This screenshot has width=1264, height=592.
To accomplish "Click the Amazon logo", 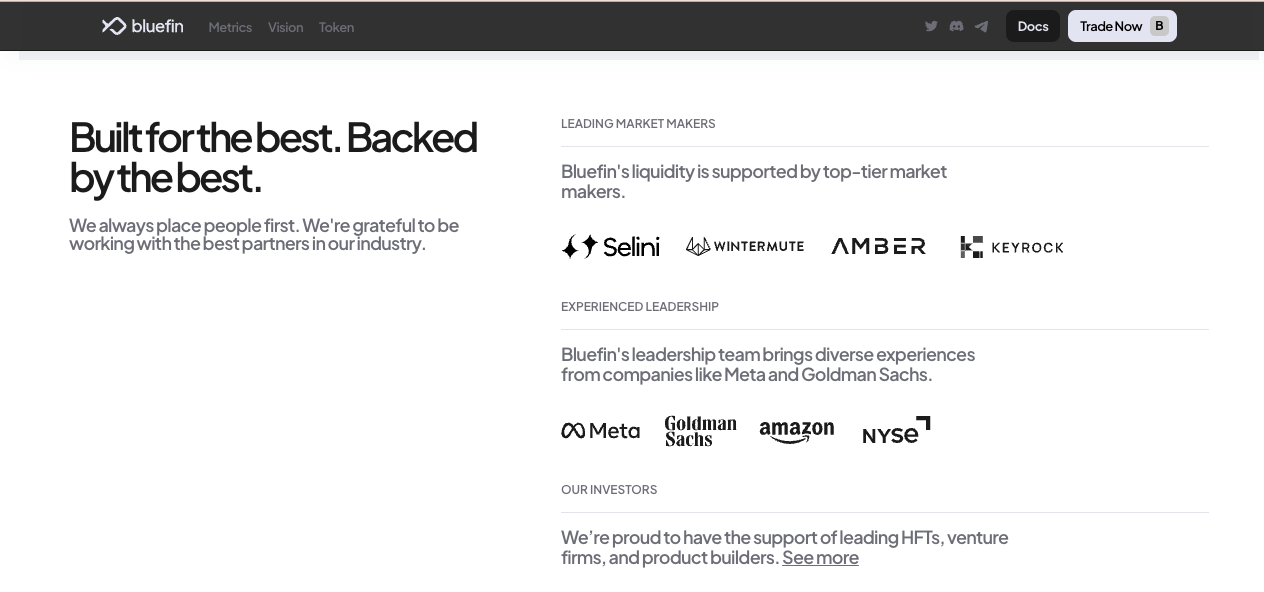I will 797,431.
